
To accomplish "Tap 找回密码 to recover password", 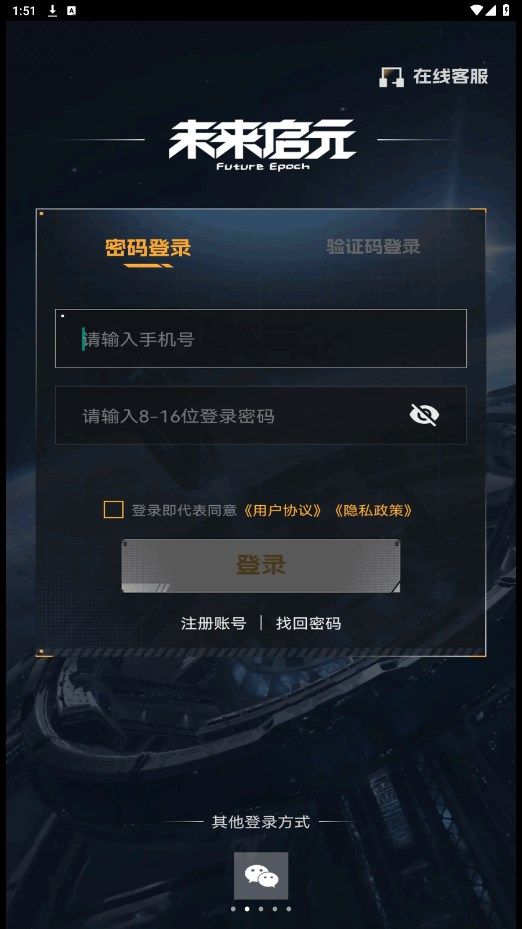I will tap(308, 623).
